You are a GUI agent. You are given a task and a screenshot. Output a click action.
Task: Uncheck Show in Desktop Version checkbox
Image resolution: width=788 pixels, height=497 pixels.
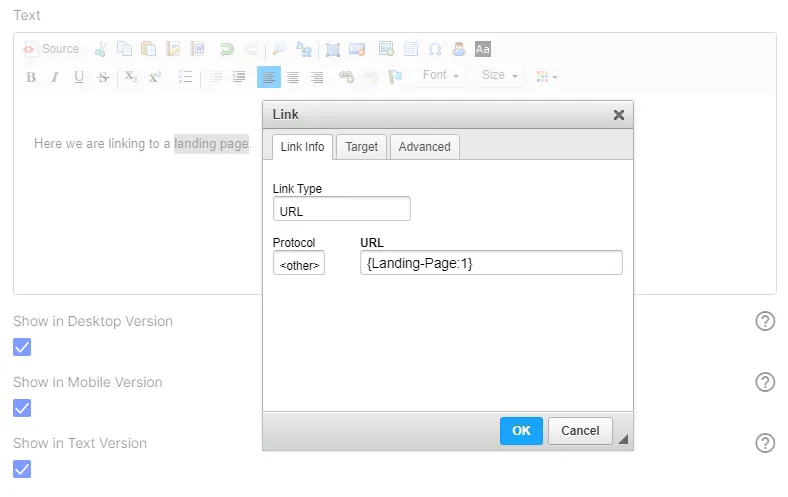point(22,347)
